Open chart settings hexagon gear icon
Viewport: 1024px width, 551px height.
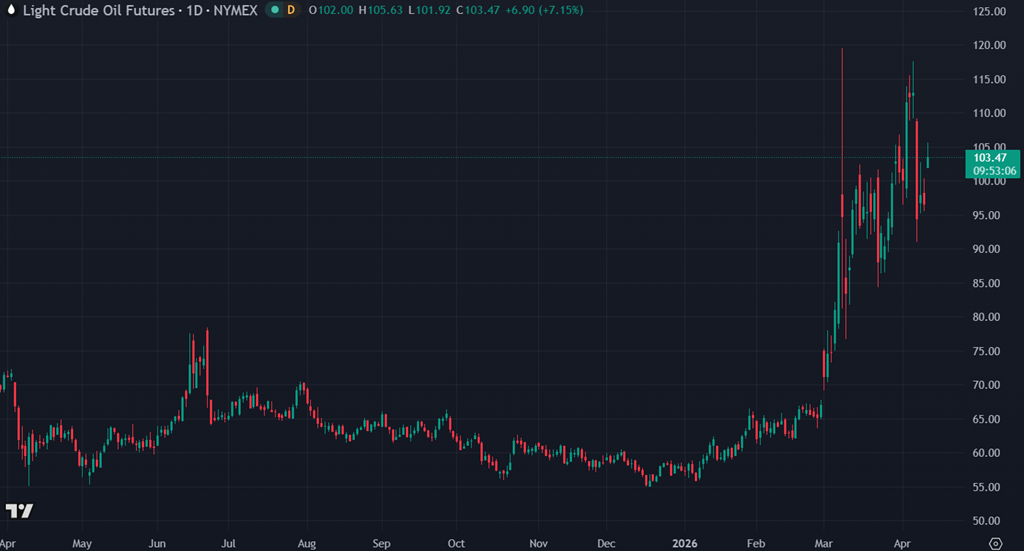point(995,543)
